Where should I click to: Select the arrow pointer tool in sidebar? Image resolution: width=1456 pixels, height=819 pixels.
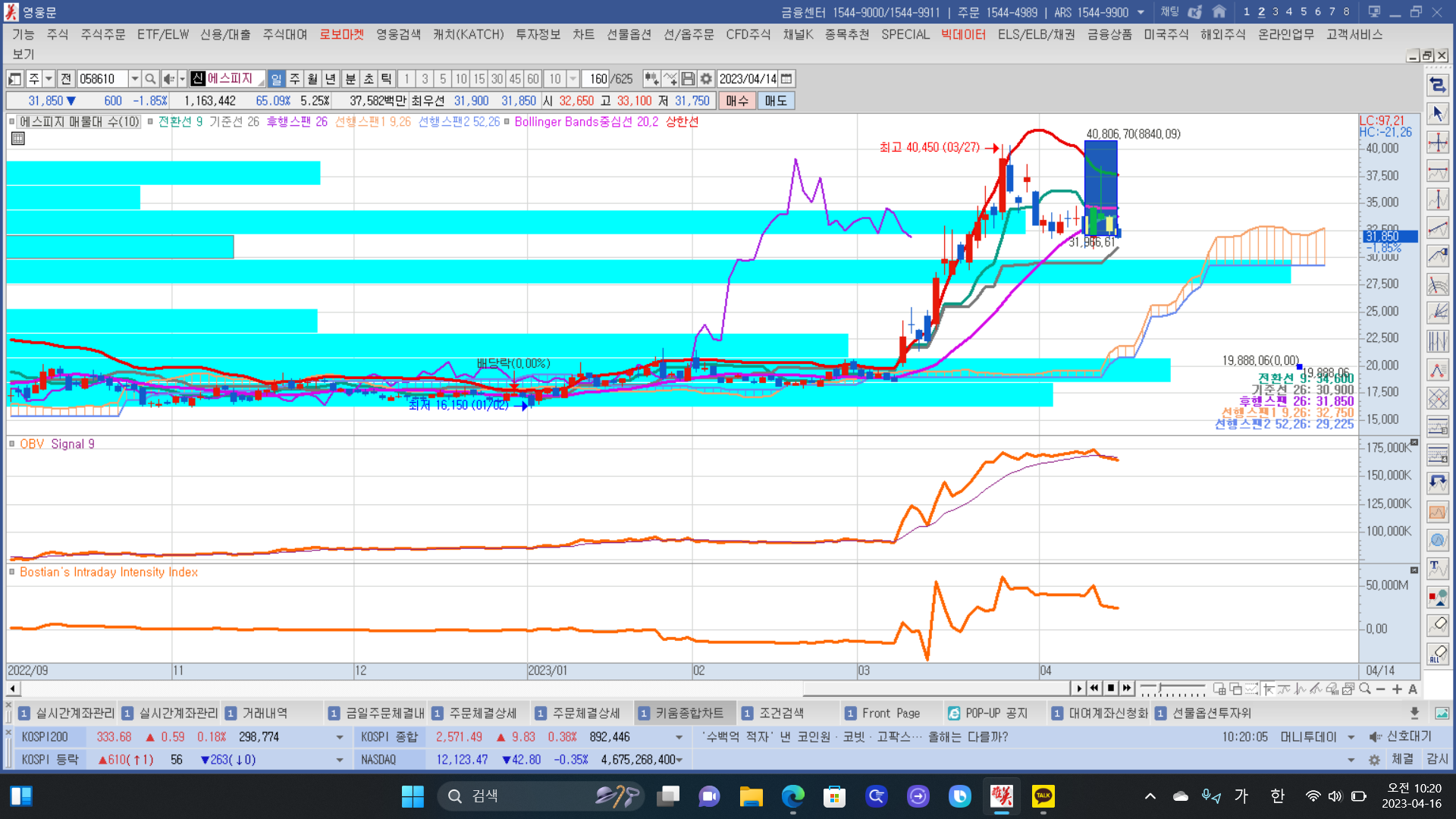click(x=1438, y=114)
